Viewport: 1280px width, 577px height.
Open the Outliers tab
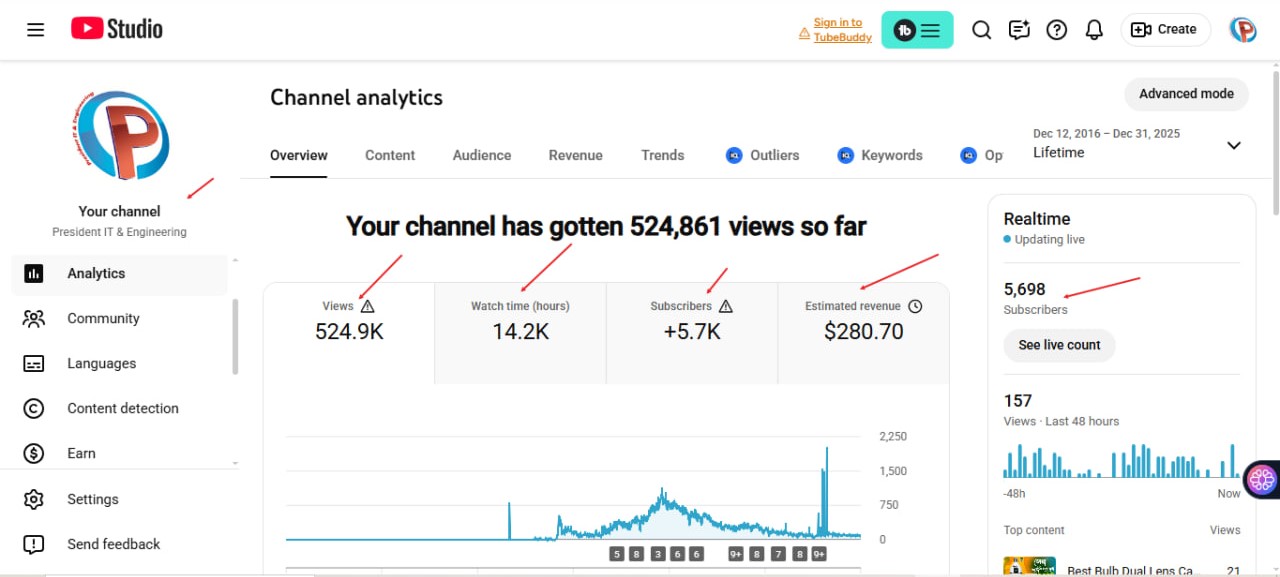[763, 155]
